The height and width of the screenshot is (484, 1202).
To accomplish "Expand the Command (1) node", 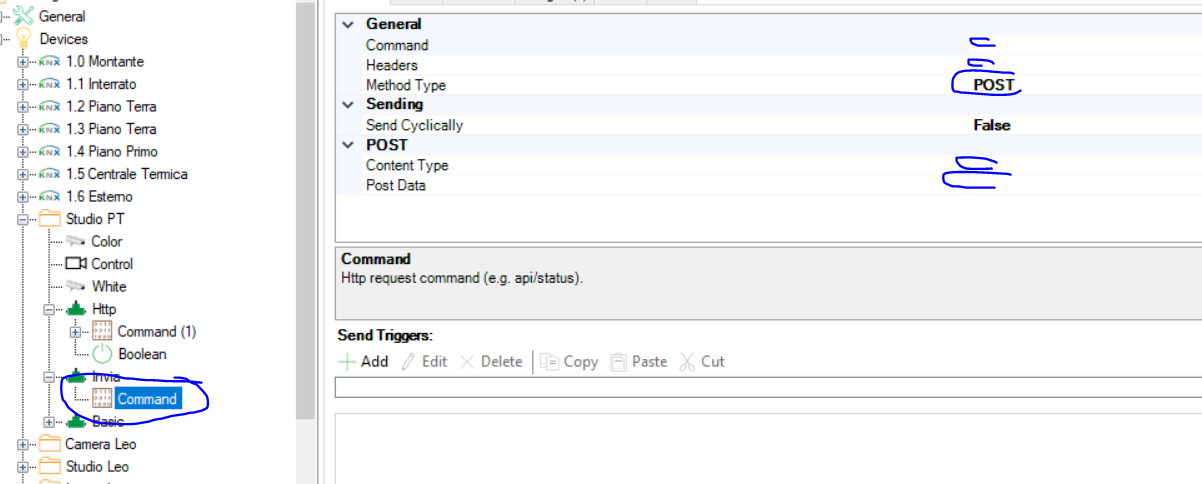I will coord(75,331).
